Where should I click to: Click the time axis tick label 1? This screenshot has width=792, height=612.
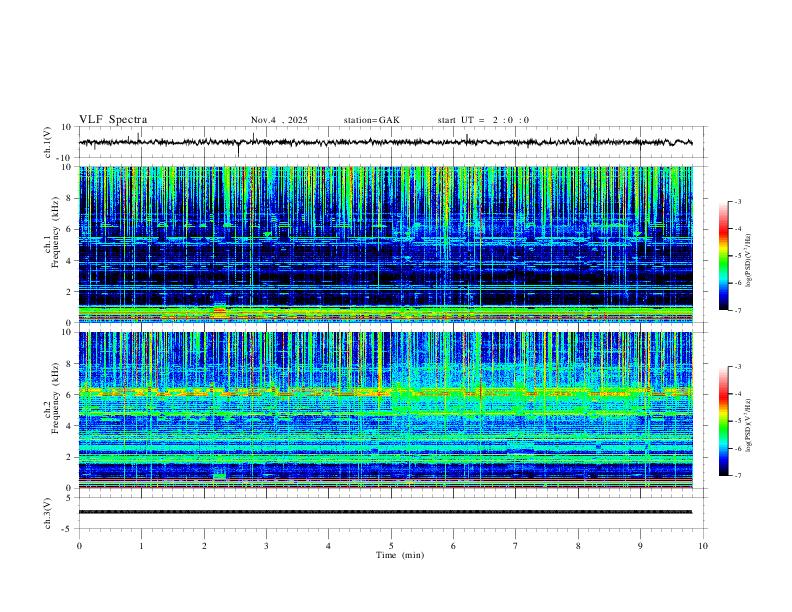141,546
